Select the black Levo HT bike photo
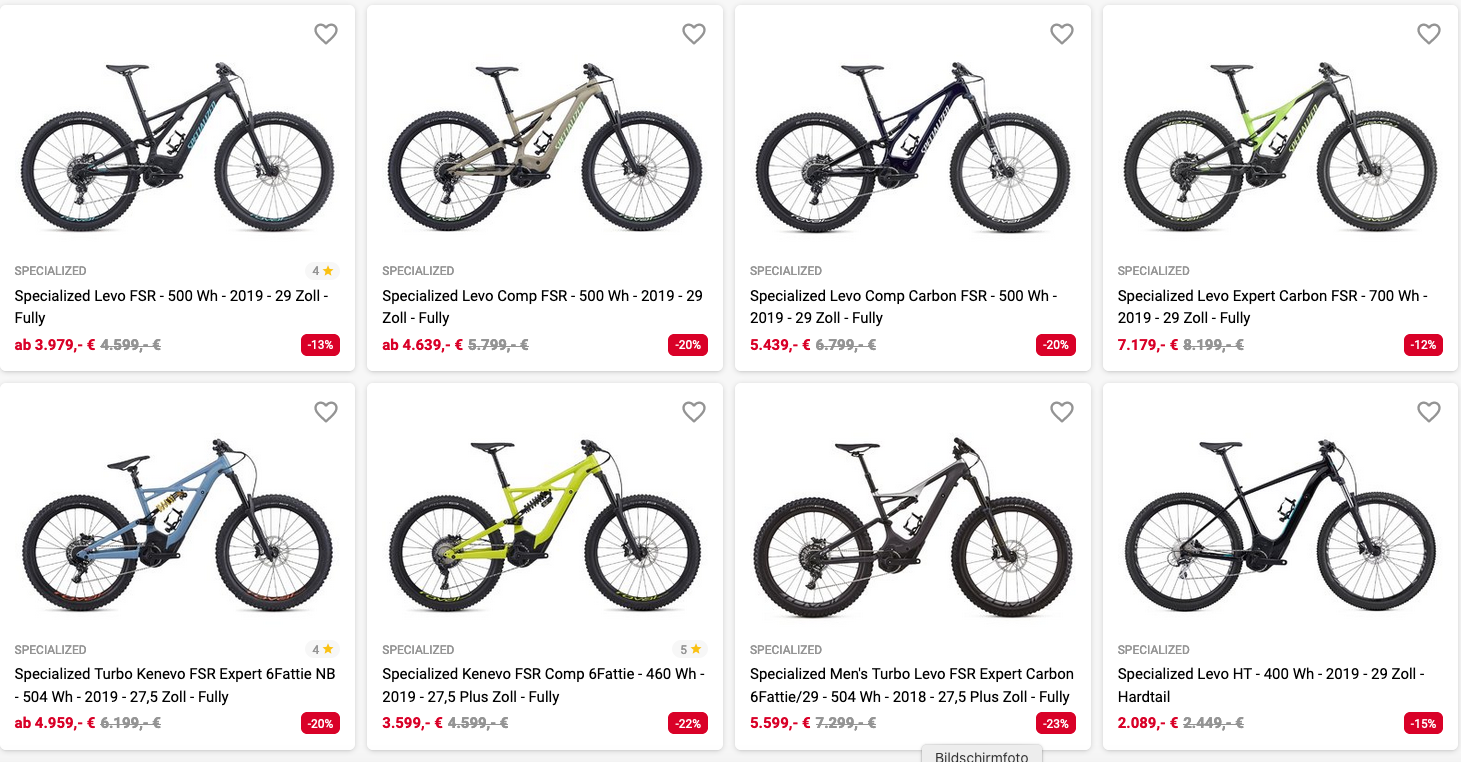The image size is (1461, 762). point(1280,525)
